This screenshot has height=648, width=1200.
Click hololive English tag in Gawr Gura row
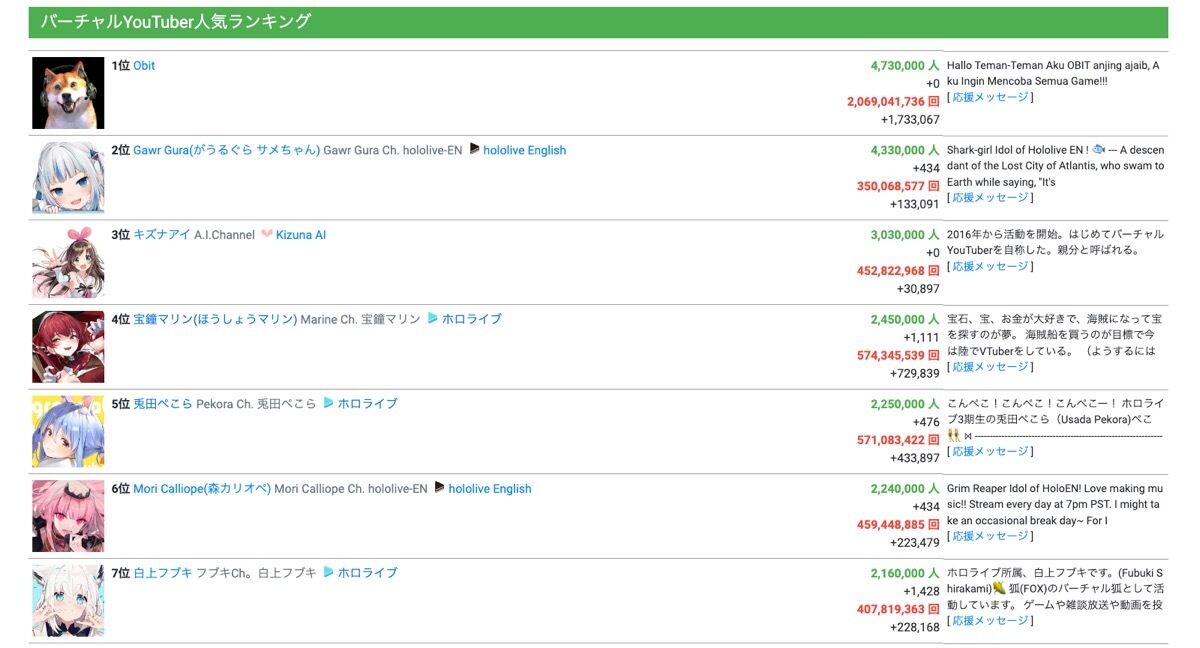tap(524, 151)
